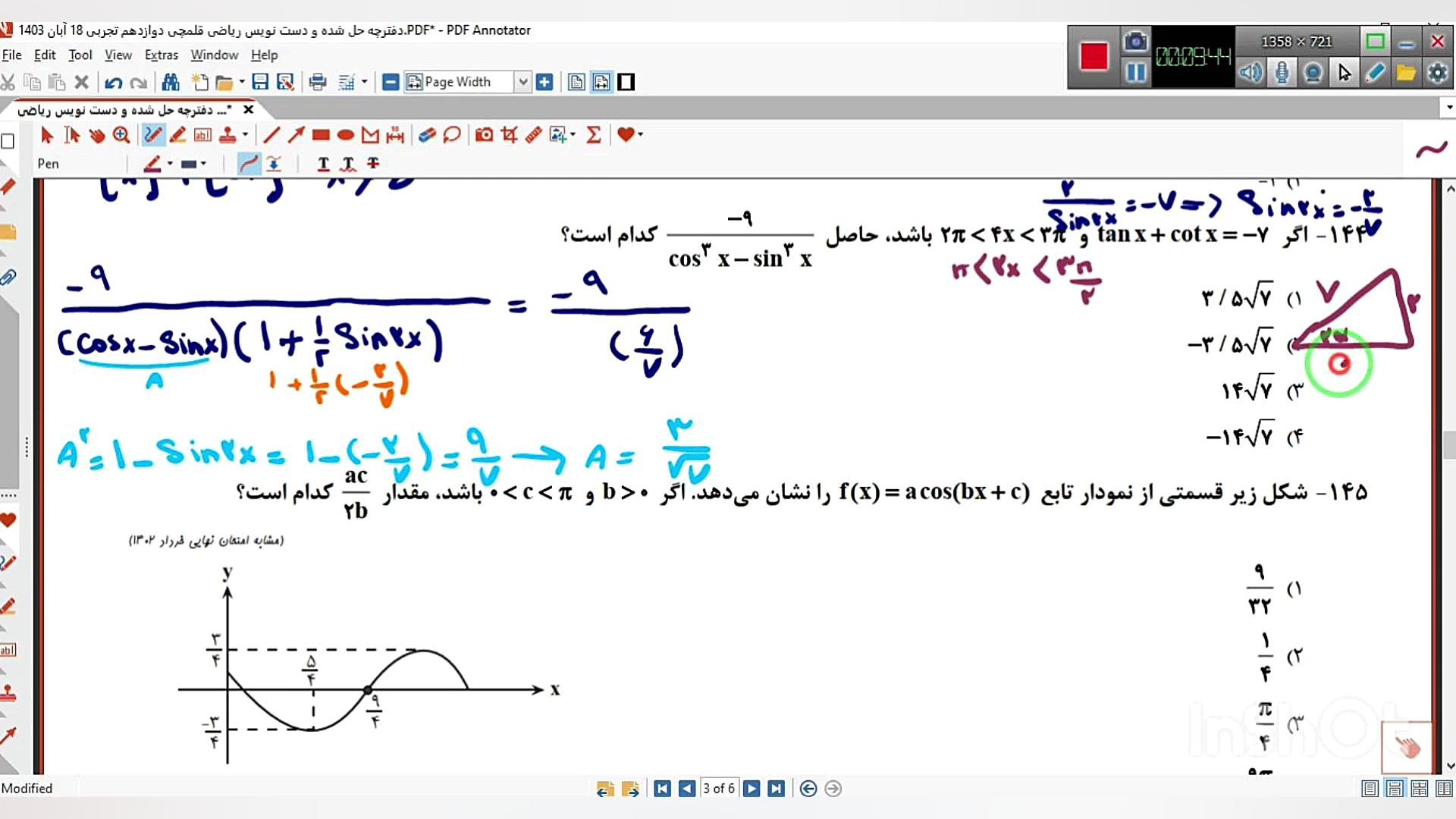
Task: Stop recording with the red button
Action: pos(1094,56)
